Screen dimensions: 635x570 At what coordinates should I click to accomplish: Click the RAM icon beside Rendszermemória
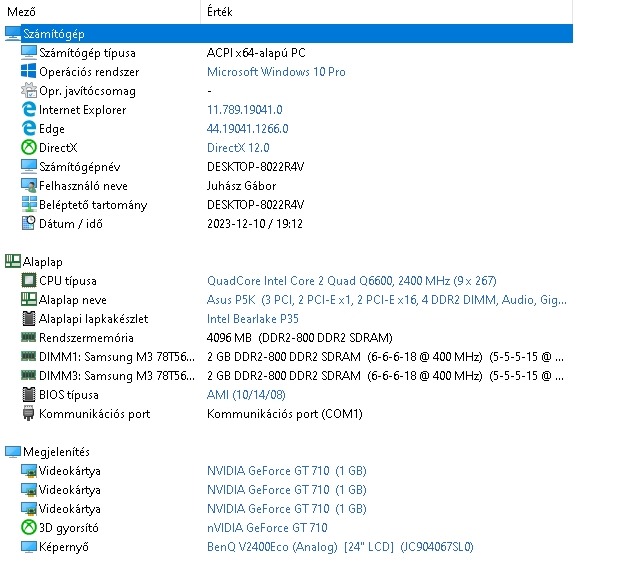28,337
